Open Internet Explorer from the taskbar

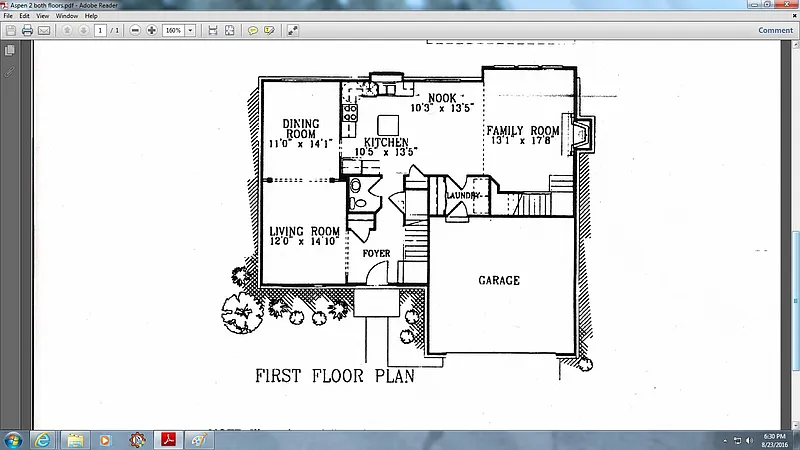point(43,440)
